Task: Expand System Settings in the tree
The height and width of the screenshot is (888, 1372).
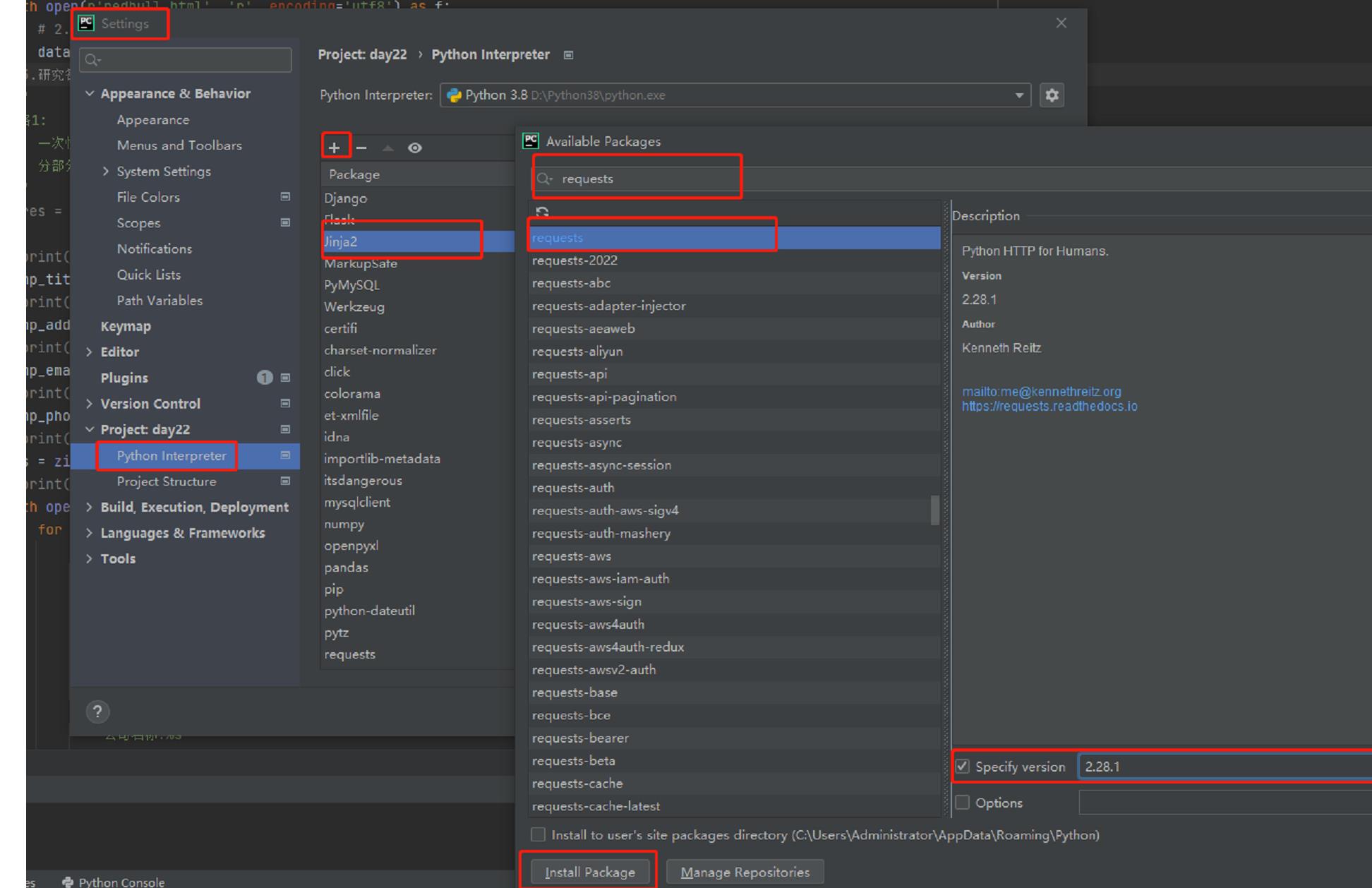Action: click(x=106, y=171)
